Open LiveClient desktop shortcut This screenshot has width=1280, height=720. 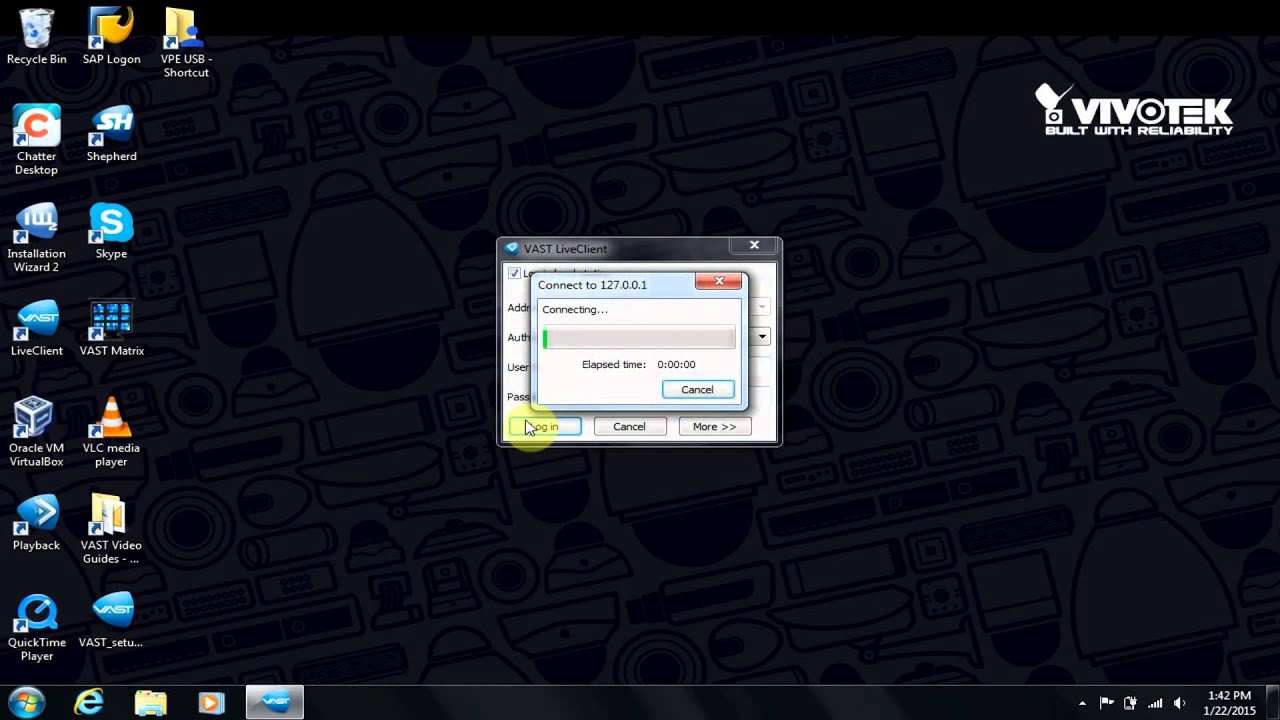coord(36,328)
